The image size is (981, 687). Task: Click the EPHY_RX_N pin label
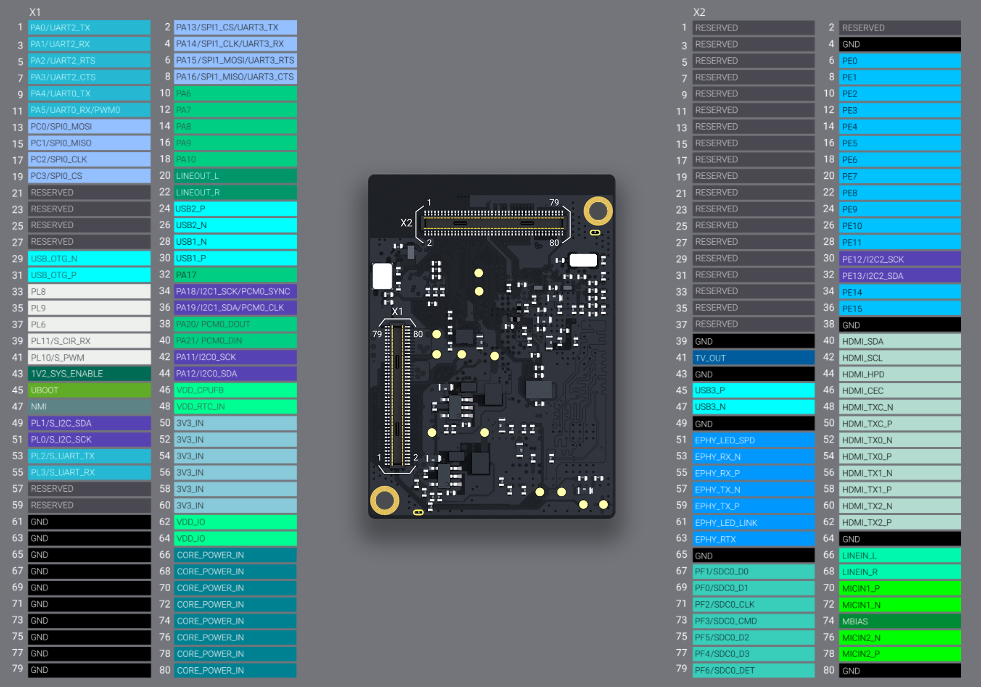[753, 457]
